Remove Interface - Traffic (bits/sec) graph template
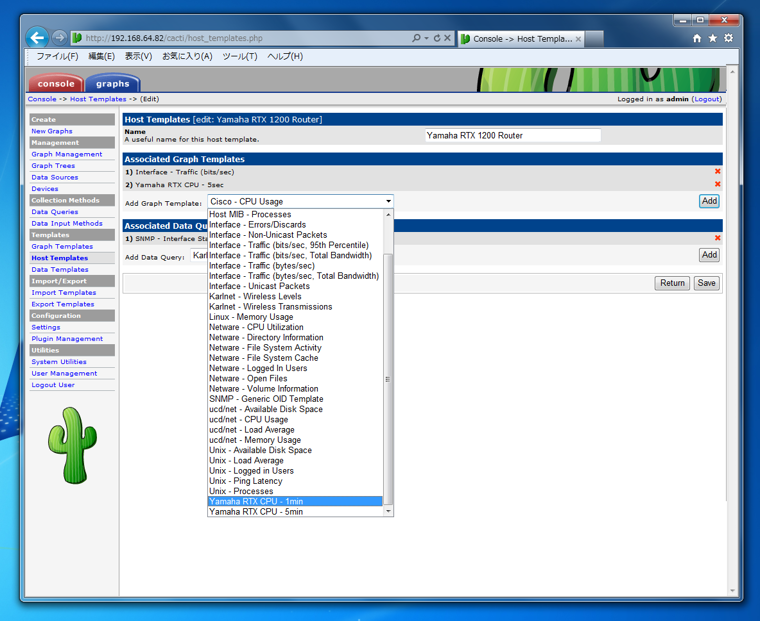The width and height of the screenshot is (760, 621). [717, 172]
